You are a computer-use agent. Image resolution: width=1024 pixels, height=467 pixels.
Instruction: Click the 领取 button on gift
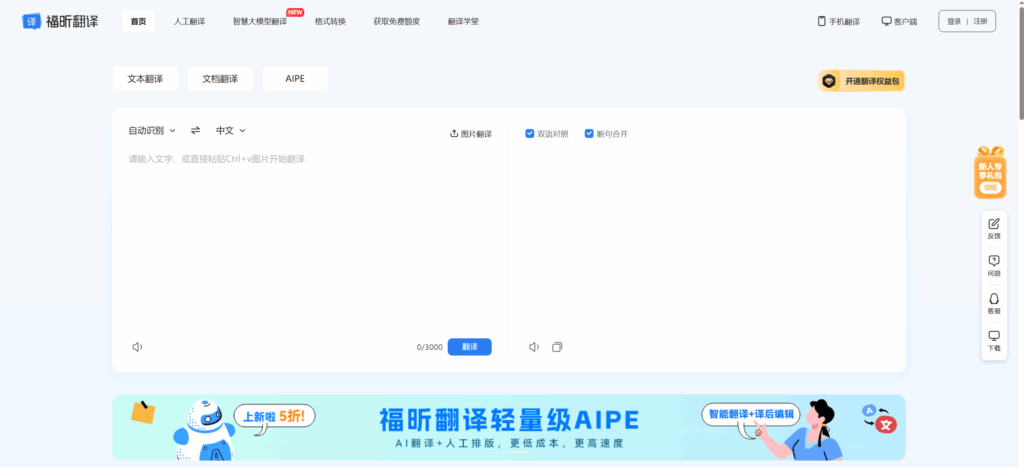pos(990,187)
